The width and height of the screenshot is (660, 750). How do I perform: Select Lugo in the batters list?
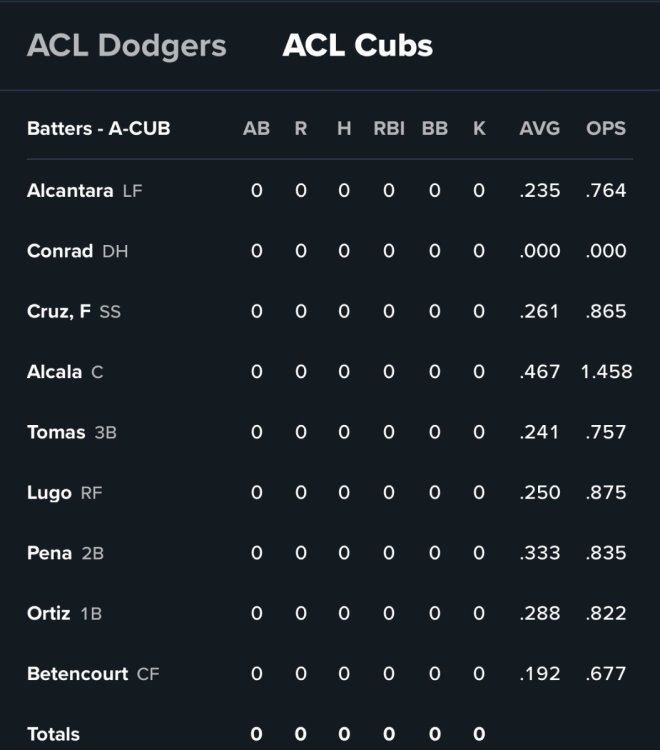(x=49, y=493)
